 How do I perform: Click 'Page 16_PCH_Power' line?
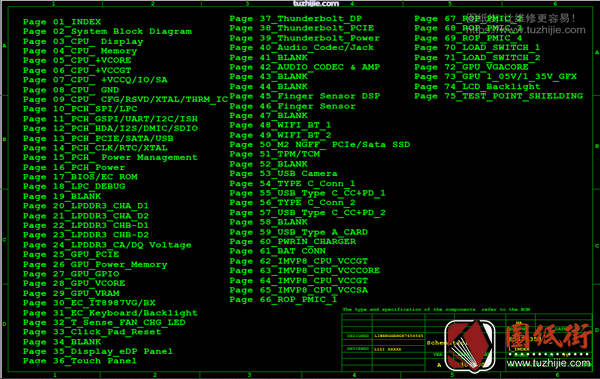pyautogui.click(x=74, y=168)
